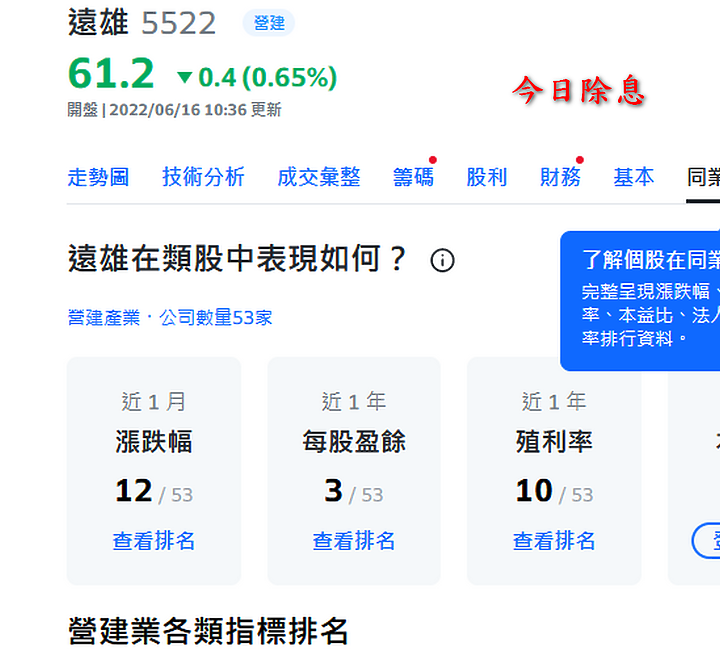Click the stock code 5522
The image size is (720, 652).
click(x=178, y=23)
